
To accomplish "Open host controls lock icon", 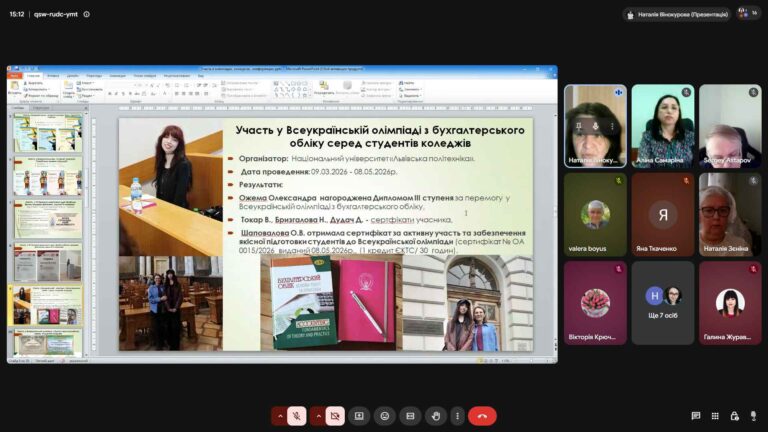I will point(734,416).
